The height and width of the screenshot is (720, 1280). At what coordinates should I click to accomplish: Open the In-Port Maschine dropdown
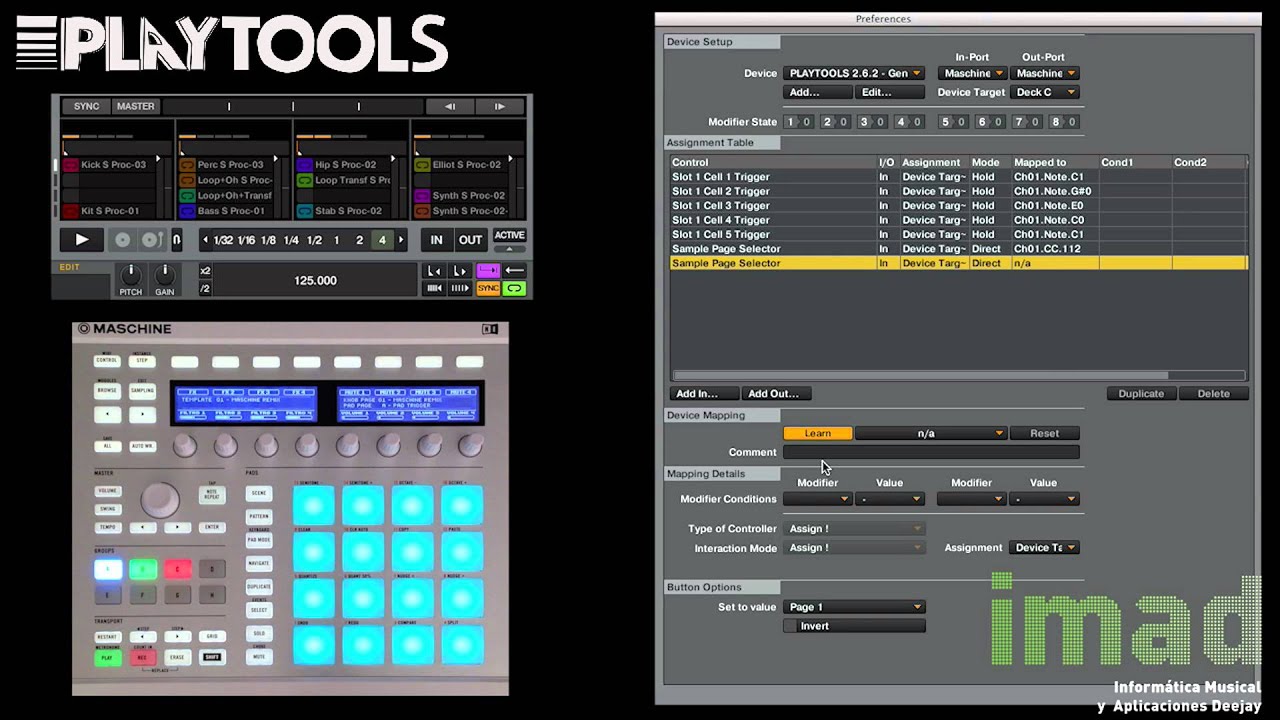tap(972, 73)
